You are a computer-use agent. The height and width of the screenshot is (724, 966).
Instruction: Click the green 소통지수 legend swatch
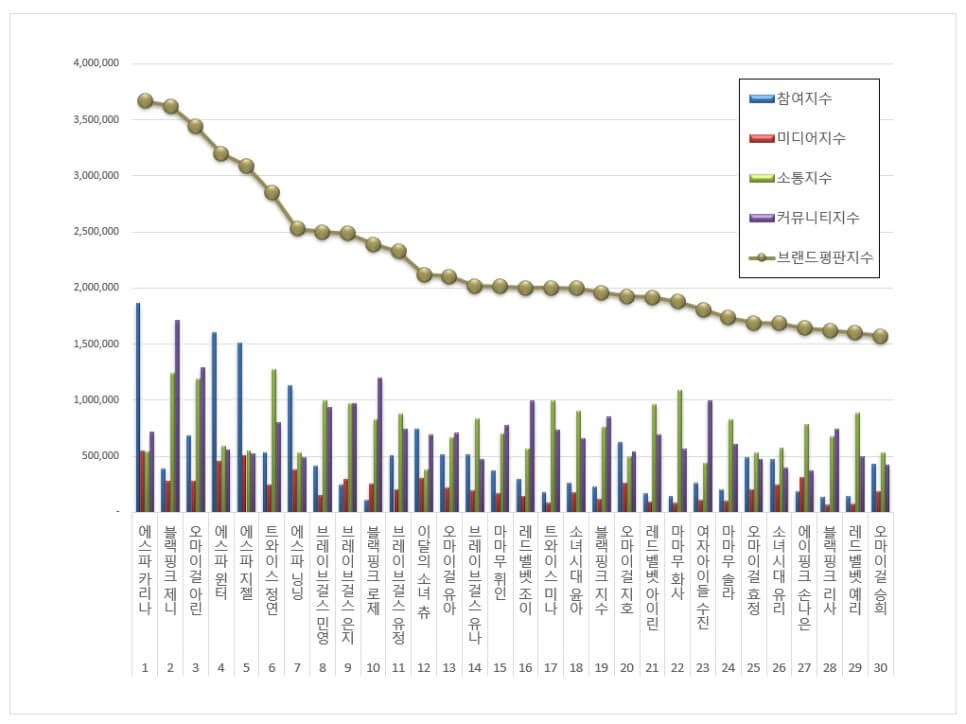coord(761,178)
